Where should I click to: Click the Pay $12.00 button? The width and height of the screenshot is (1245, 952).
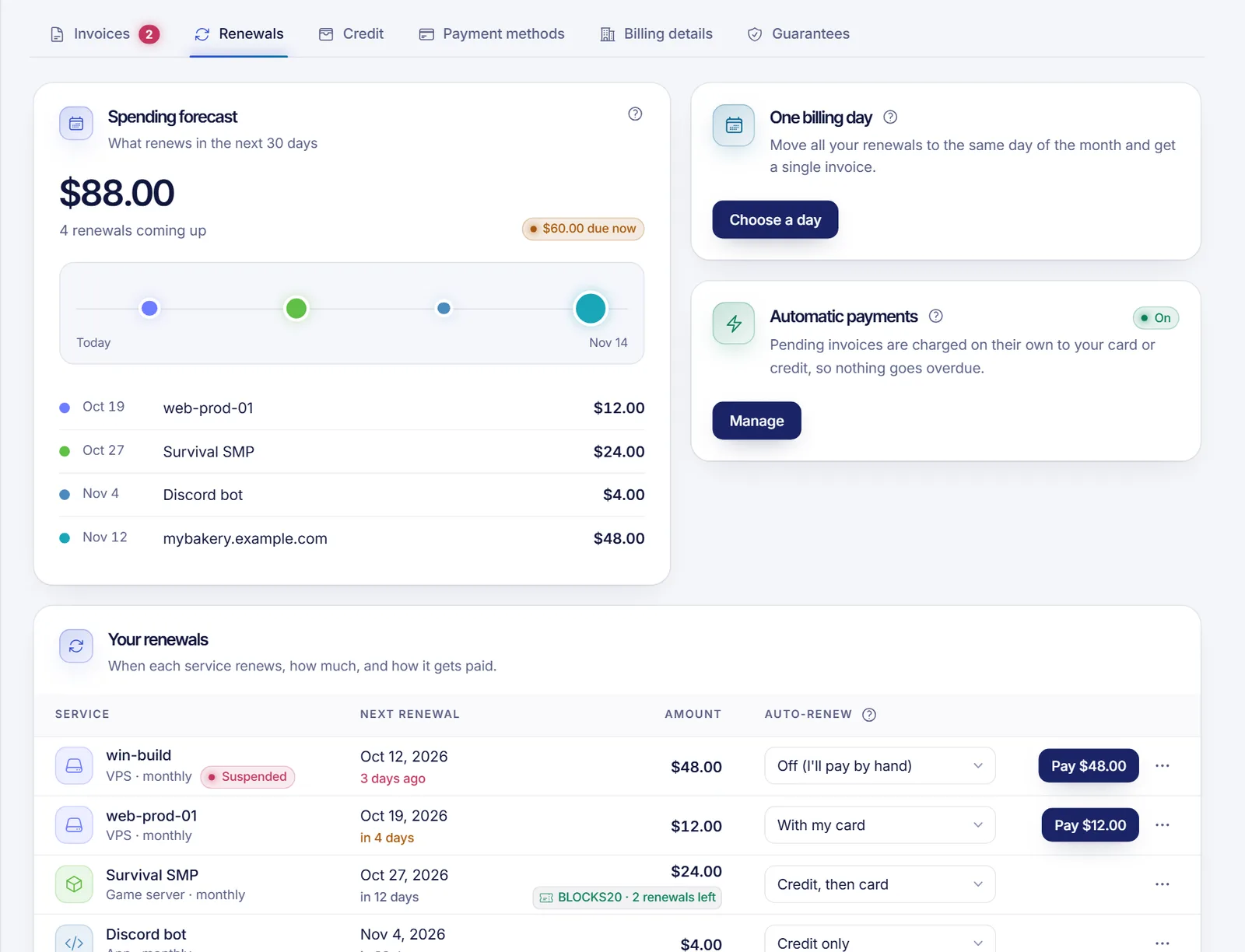(1090, 825)
